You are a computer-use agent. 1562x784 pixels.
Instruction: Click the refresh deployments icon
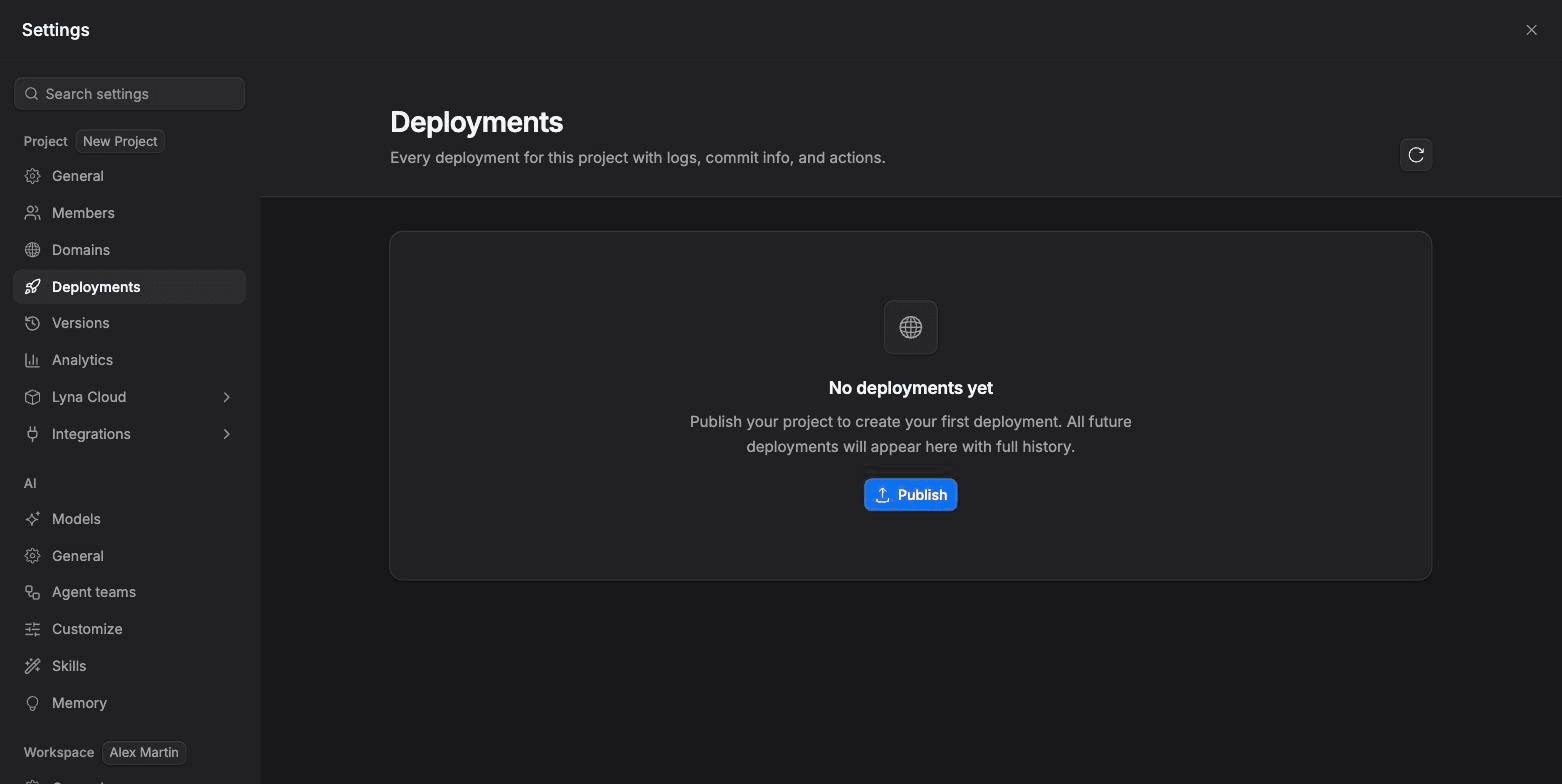(x=1416, y=155)
